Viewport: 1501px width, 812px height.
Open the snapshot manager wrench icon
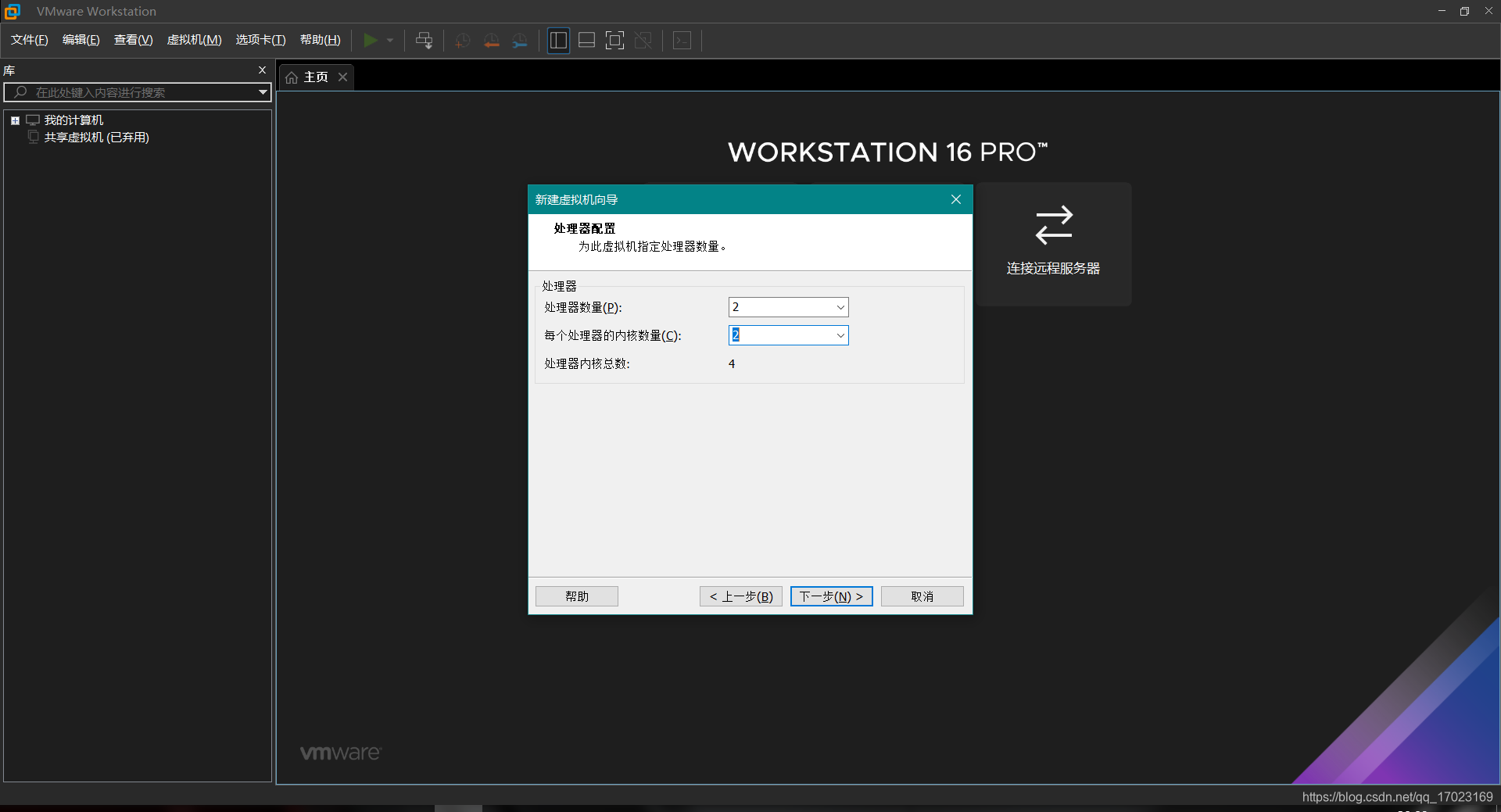(x=519, y=40)
